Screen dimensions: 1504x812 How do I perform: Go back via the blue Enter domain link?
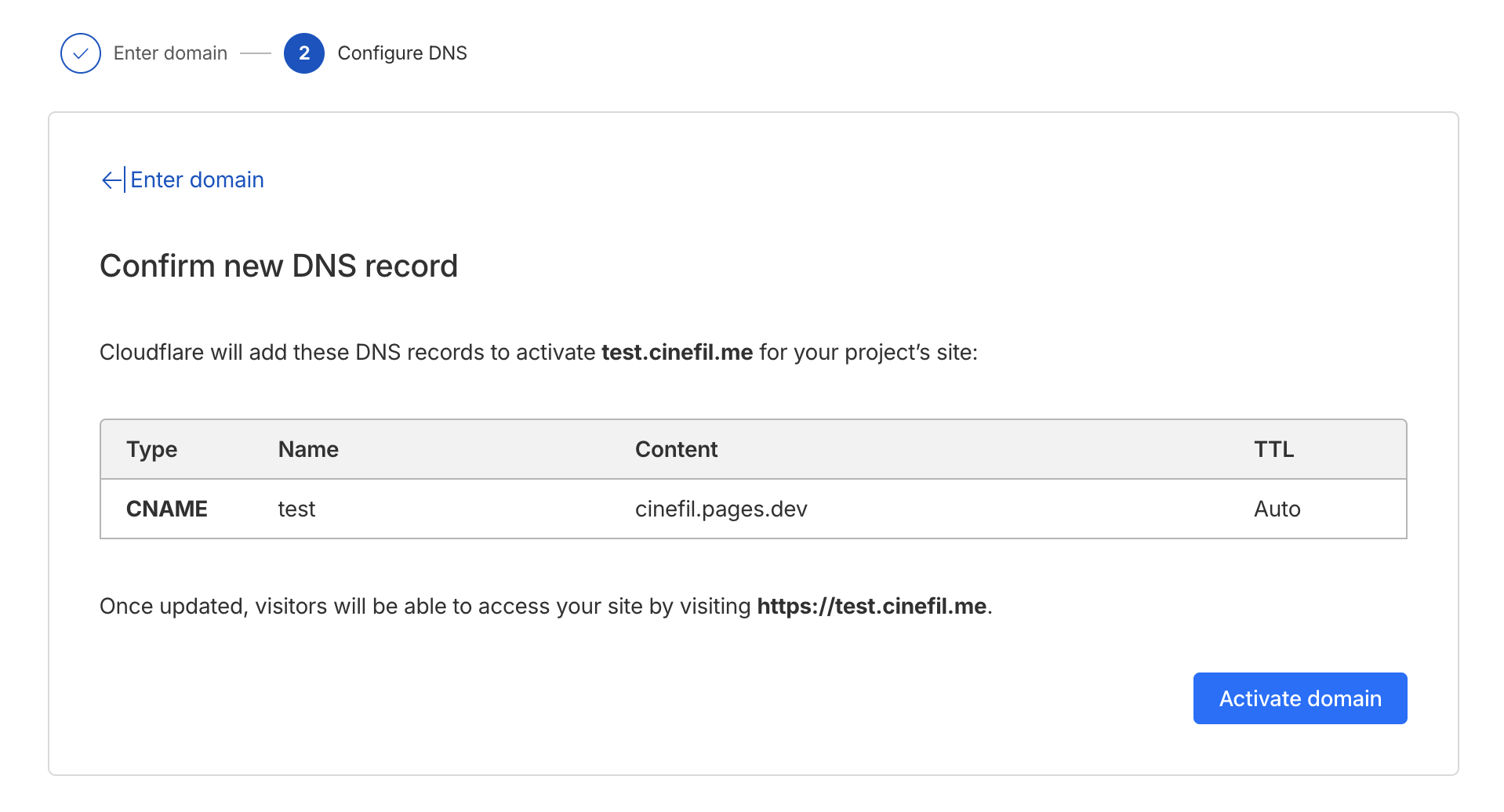[x=197, y=180]
